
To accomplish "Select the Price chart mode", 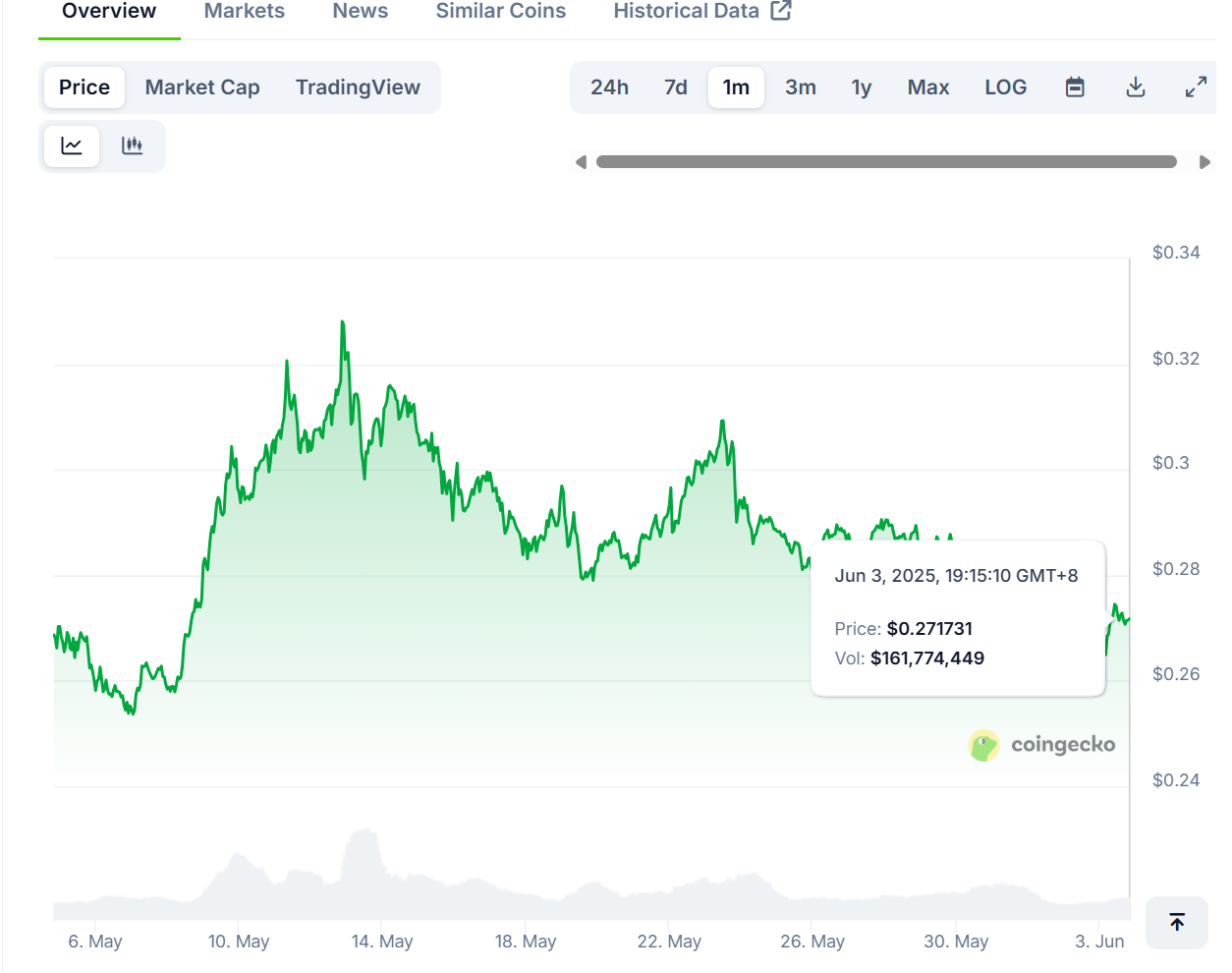I will (84, 87).
